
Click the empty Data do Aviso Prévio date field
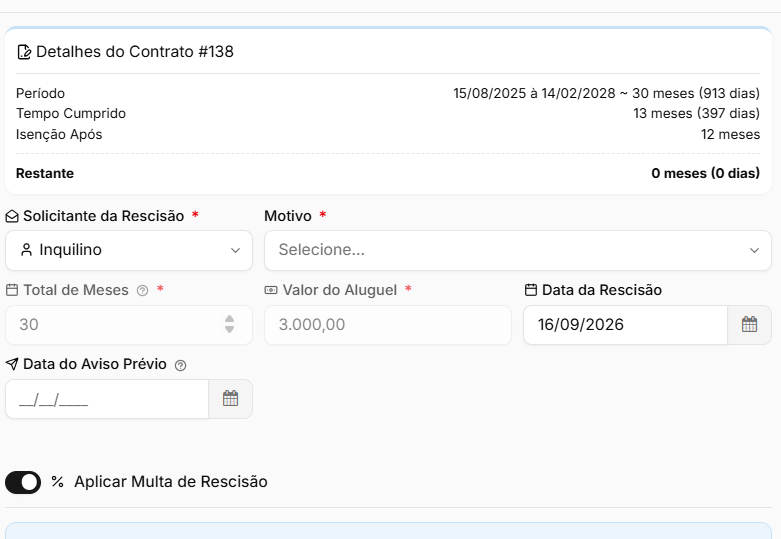coord(107,399)
